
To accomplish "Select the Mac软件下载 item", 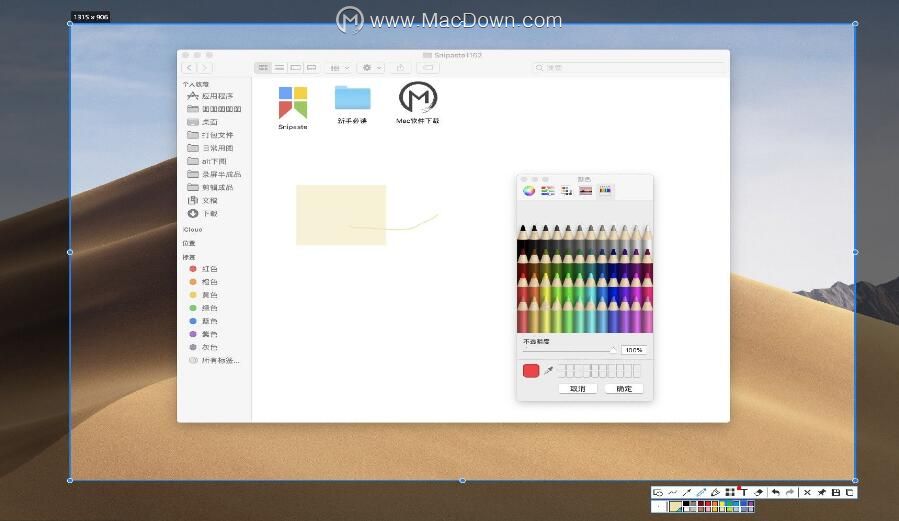I will 417,103.
